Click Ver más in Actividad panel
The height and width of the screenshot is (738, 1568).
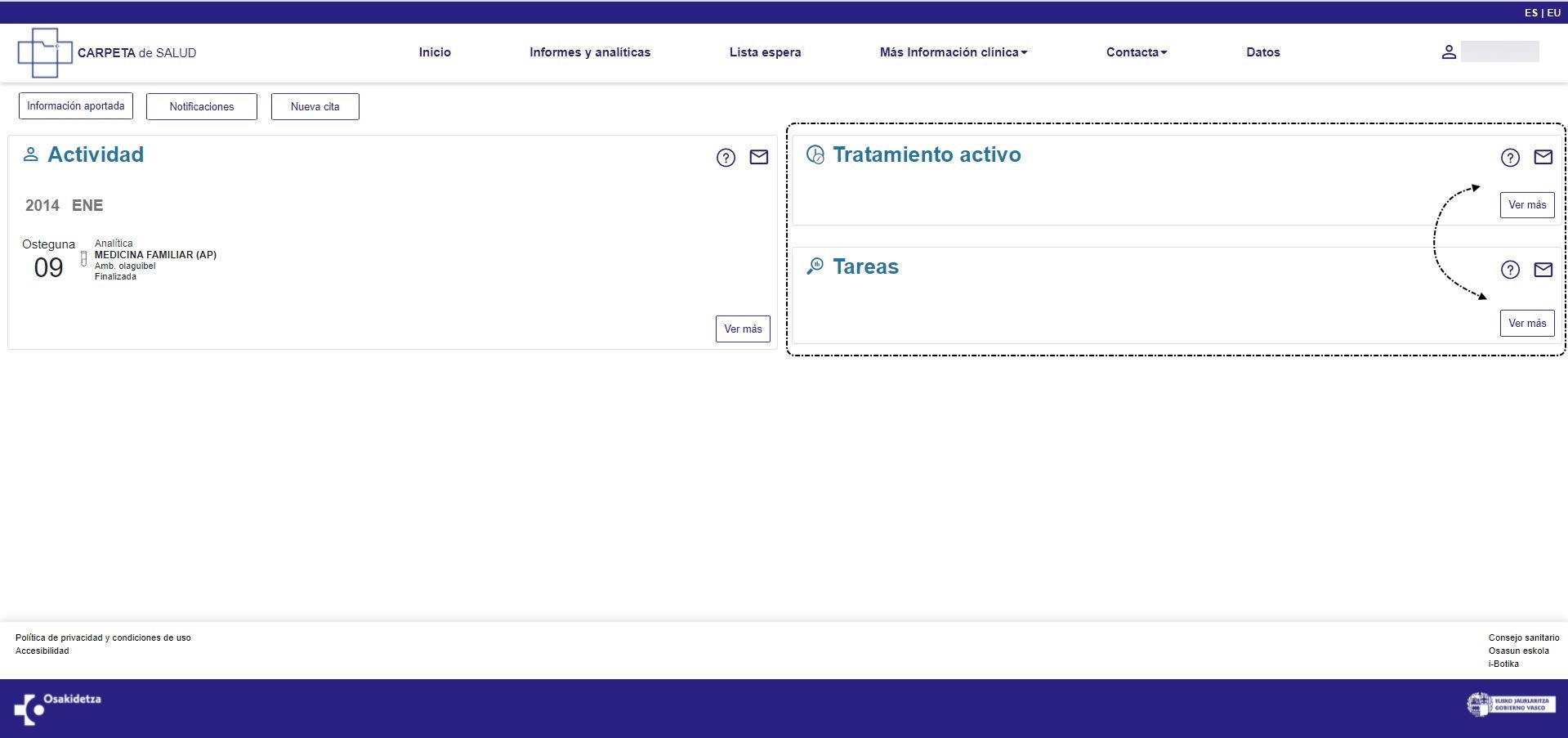click(743, 329)
